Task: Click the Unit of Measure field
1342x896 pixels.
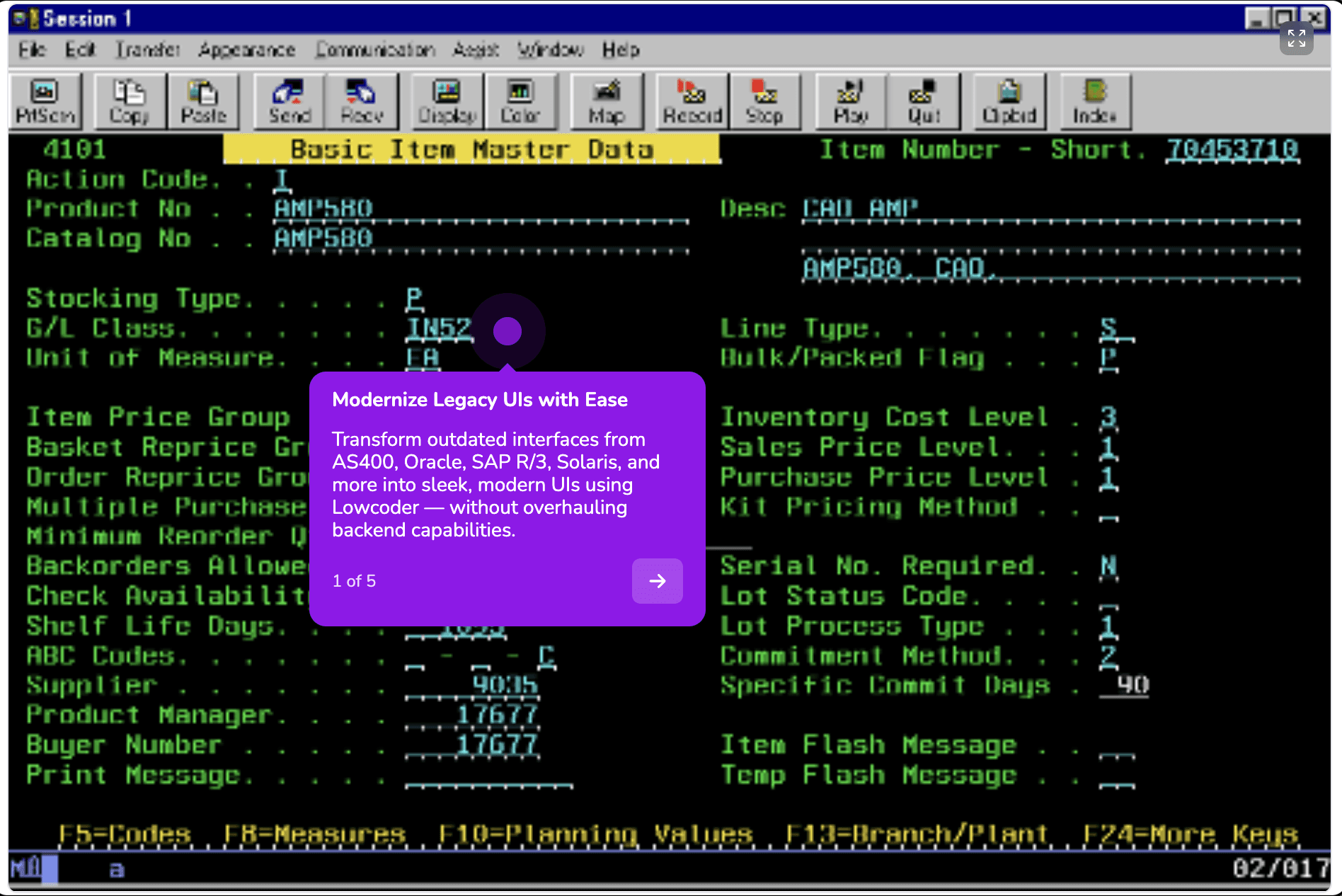Action: point(423,358)
